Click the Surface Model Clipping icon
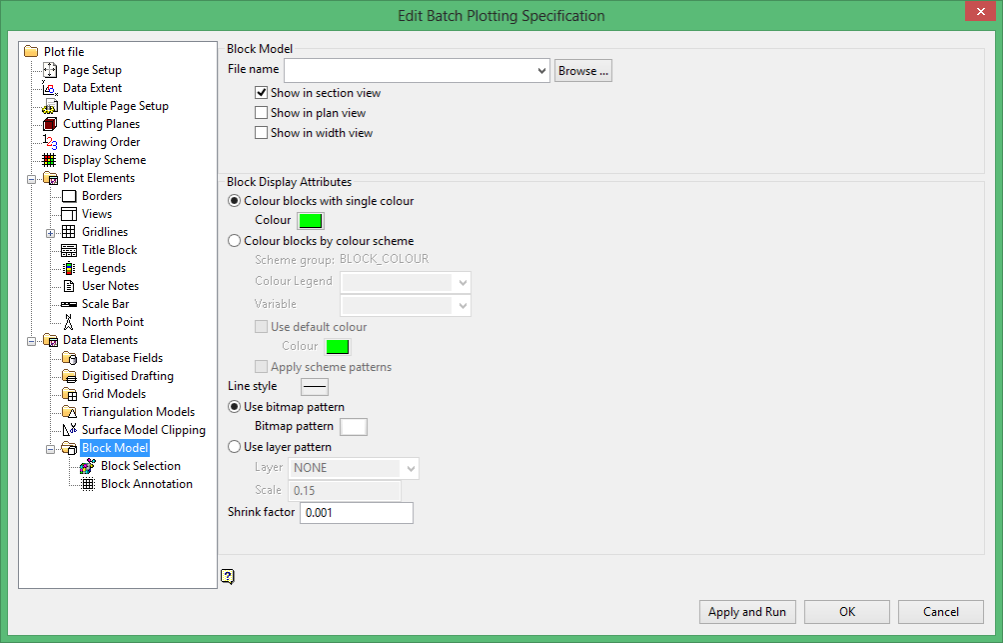Image resolution: width=1003 pixels, height=643 pixels. (69, 430)
